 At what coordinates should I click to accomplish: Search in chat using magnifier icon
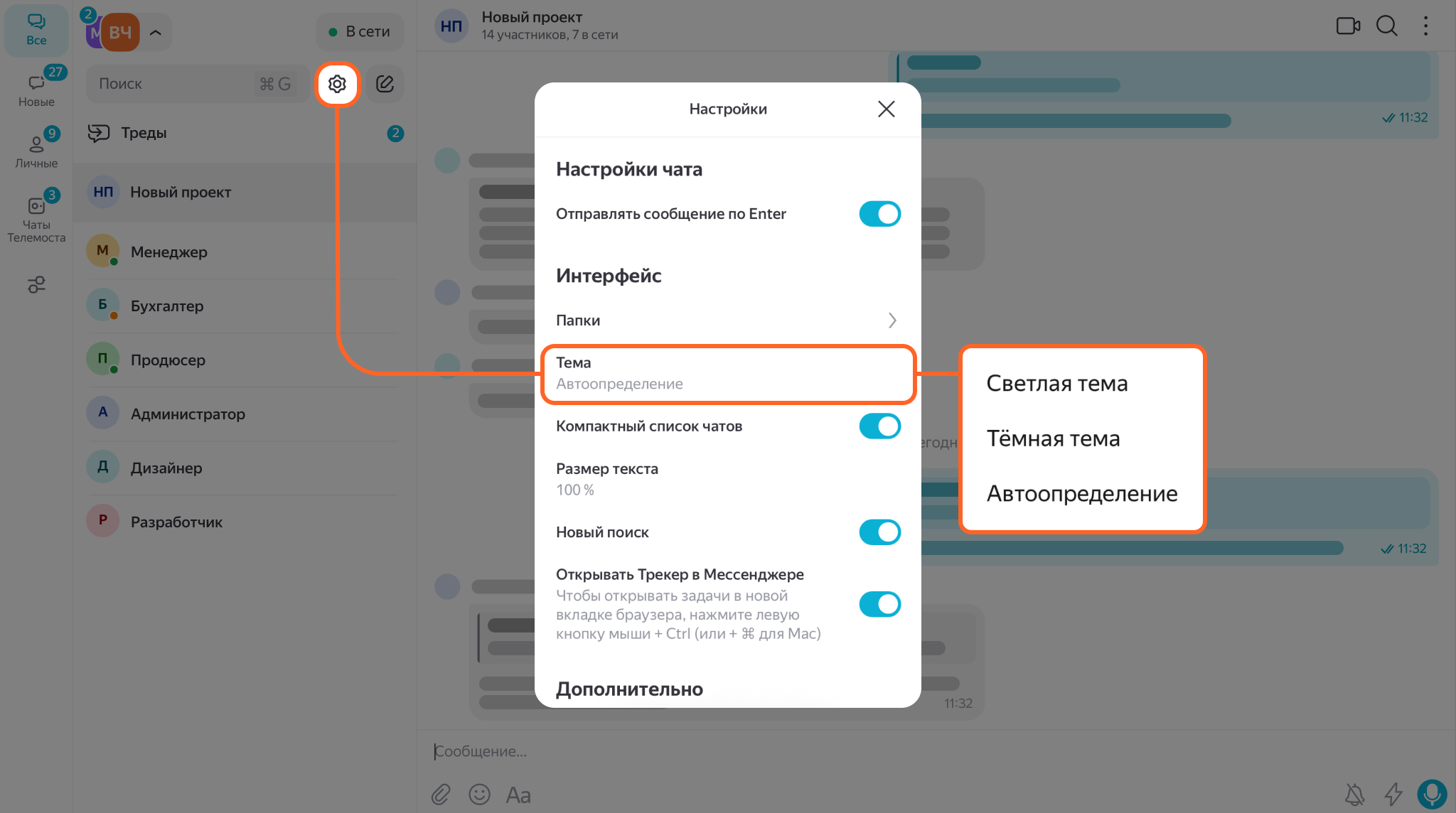(1387, 26)
